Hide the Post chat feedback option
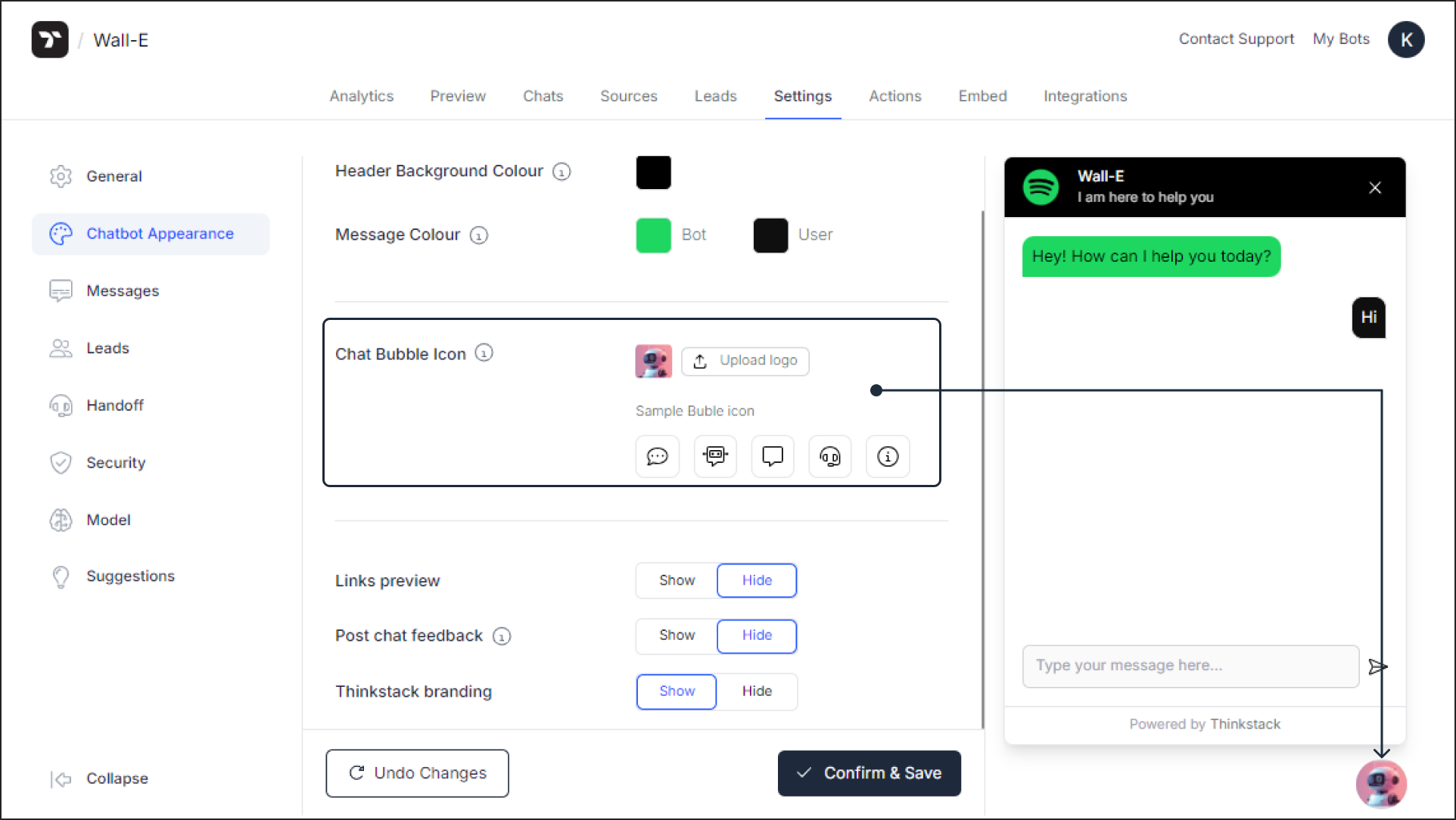This screenshot has width=1456, height=820. click(755, 635)
